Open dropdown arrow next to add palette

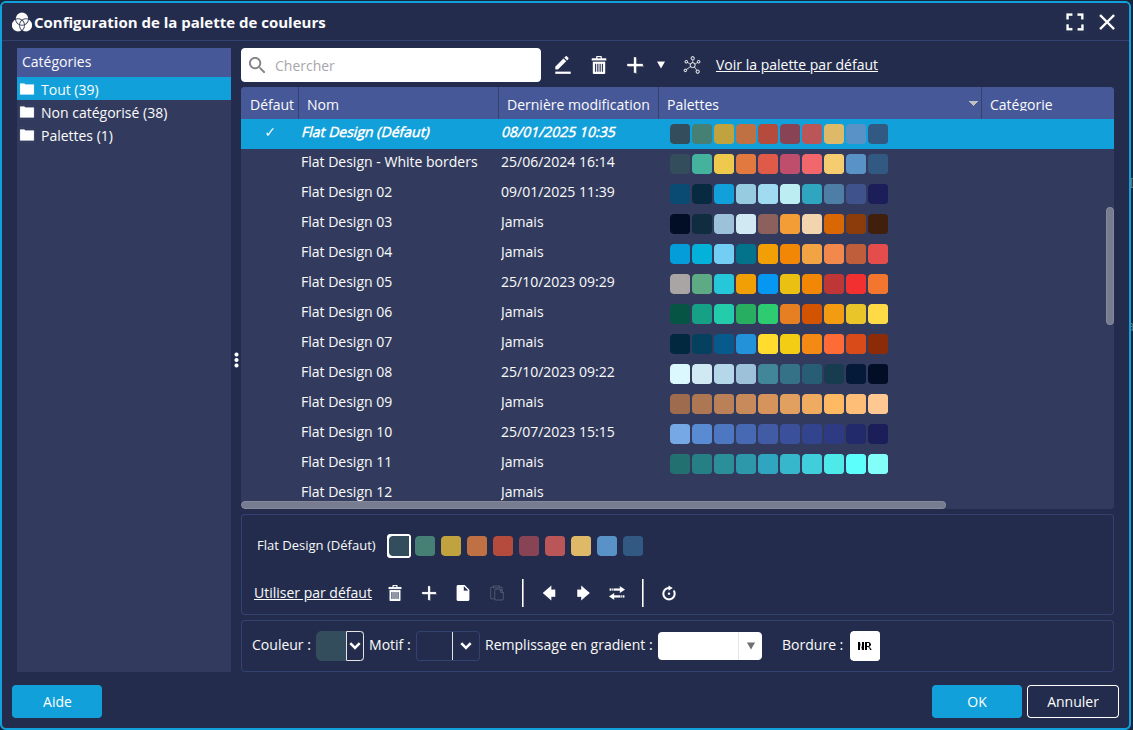(x=661, y=65)
